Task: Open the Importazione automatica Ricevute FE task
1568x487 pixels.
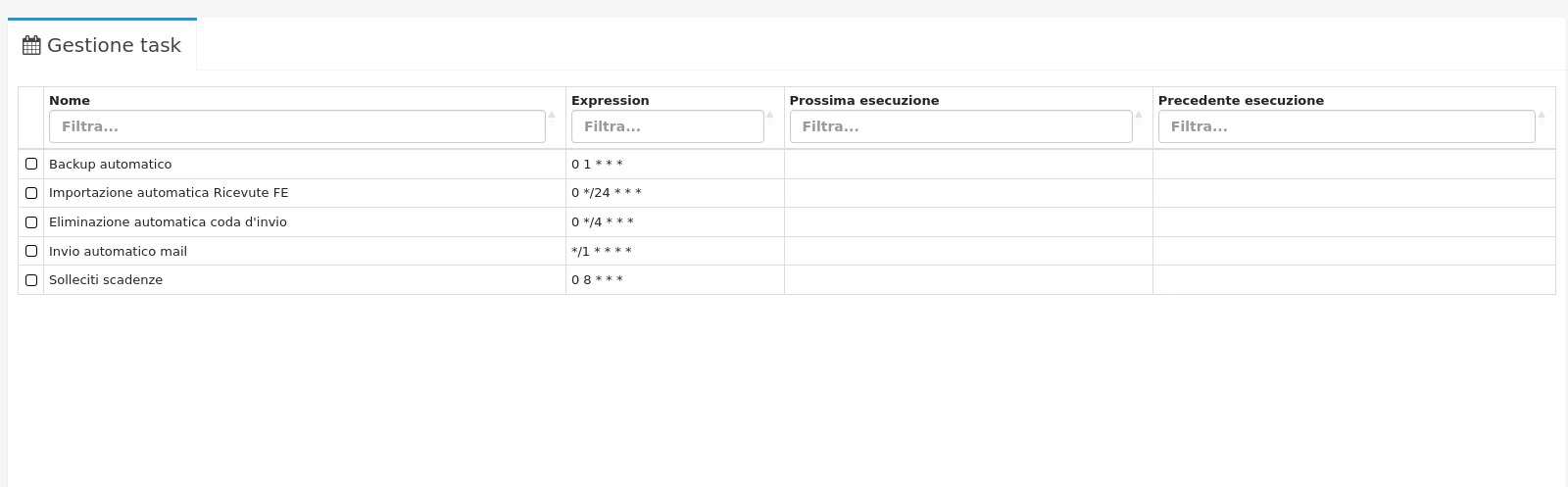Action: point(169,193)
